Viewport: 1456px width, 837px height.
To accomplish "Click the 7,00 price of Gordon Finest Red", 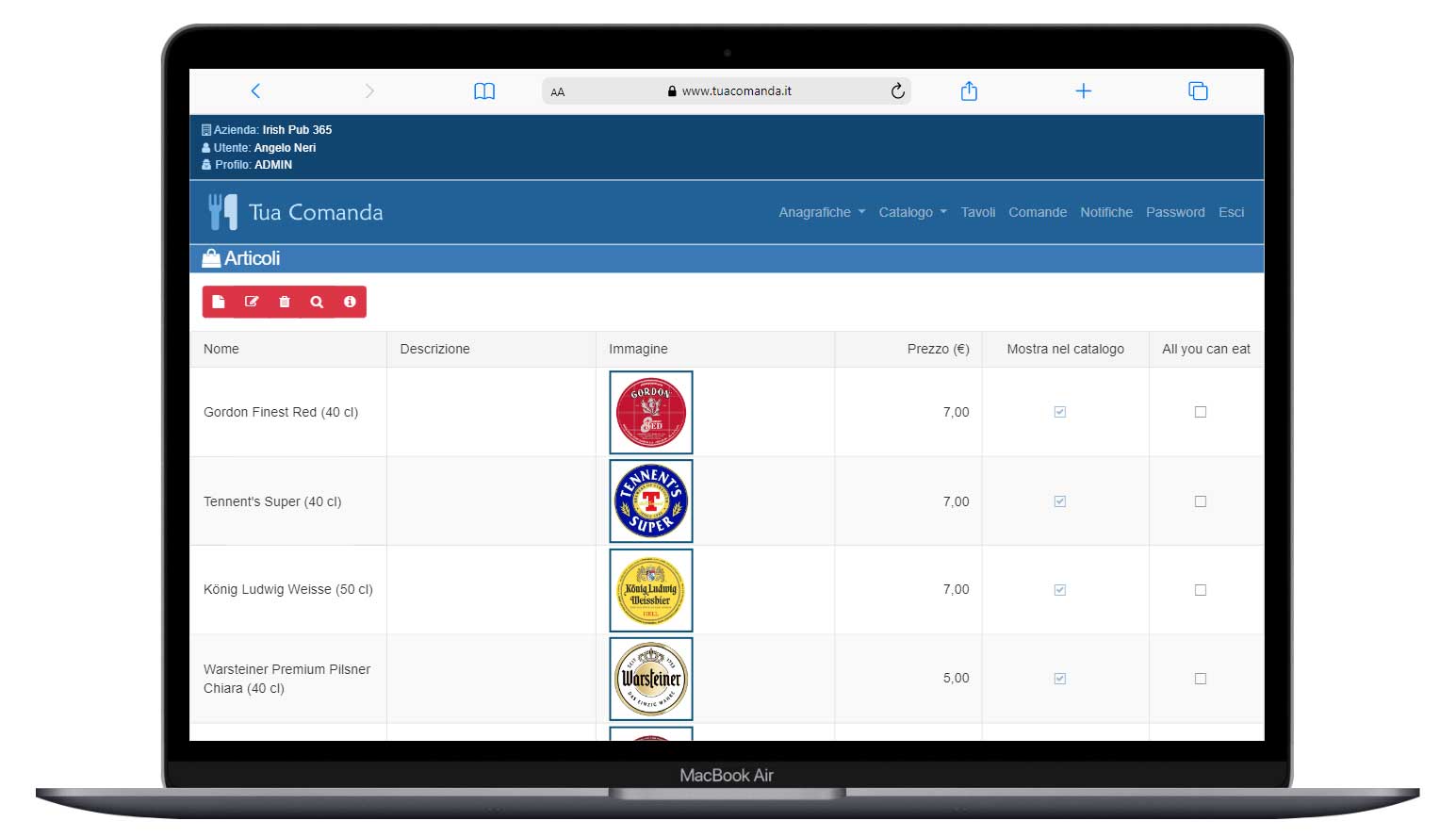I will point(956,412).
